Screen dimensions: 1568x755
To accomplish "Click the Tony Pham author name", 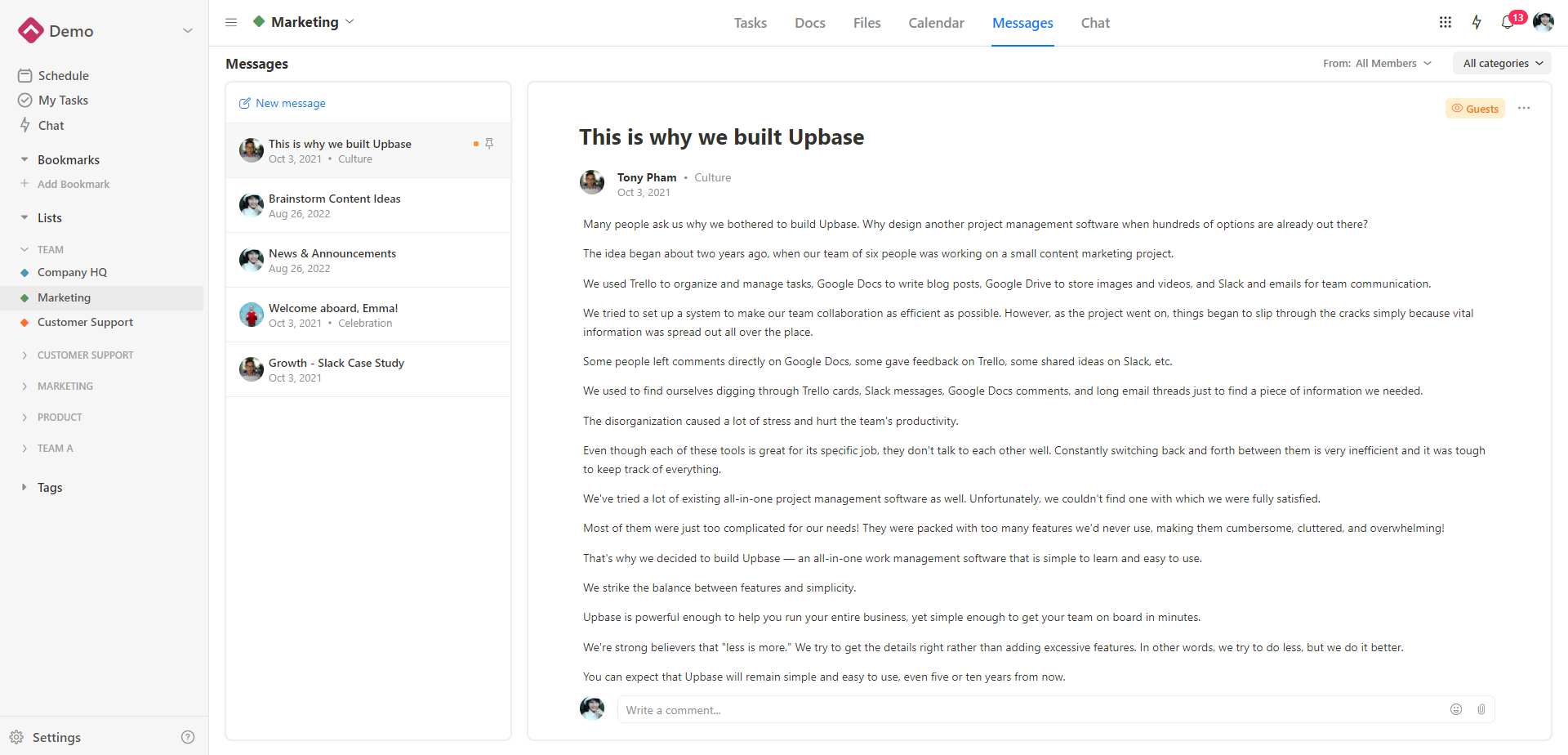I will pos(647,177).
